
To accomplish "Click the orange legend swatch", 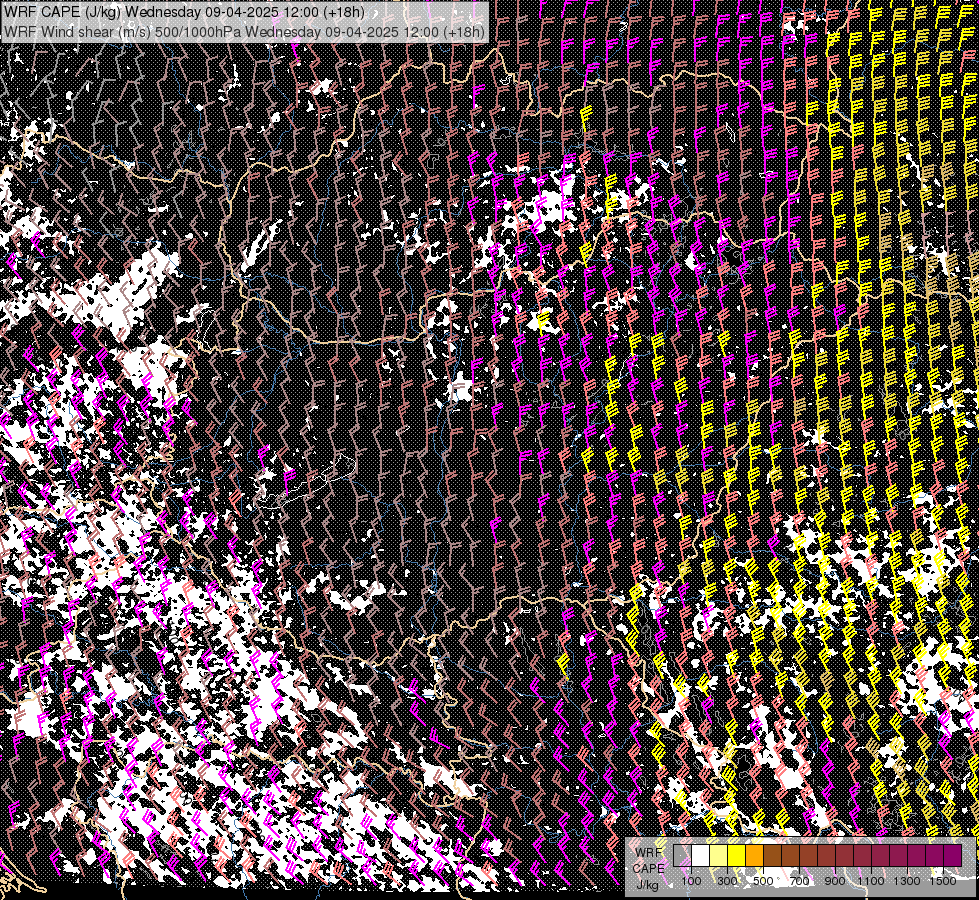I will click(x=754, y=855).
